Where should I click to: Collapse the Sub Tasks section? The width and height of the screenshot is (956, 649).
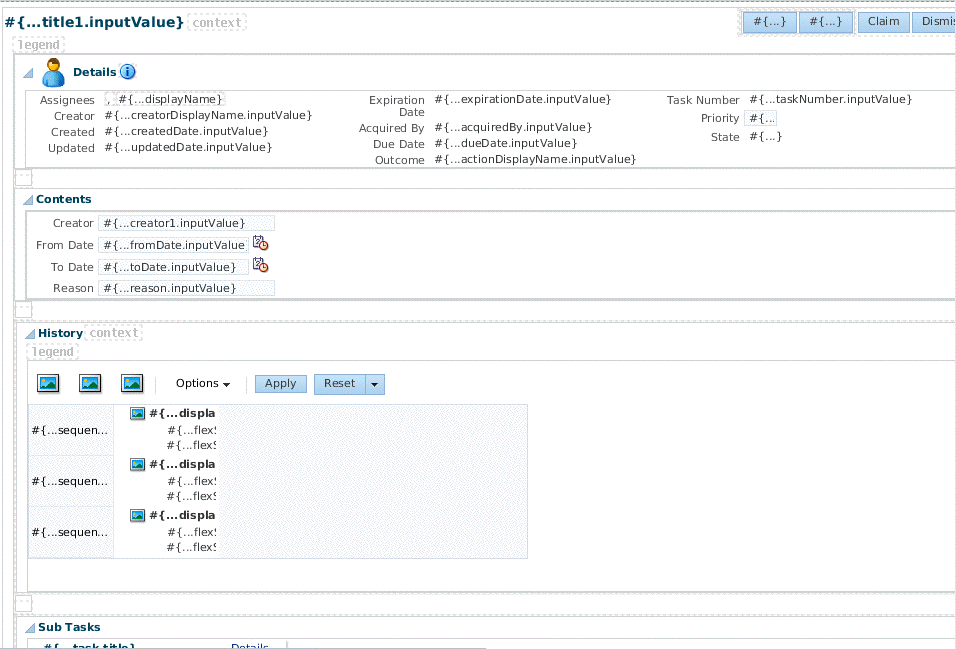30,628
